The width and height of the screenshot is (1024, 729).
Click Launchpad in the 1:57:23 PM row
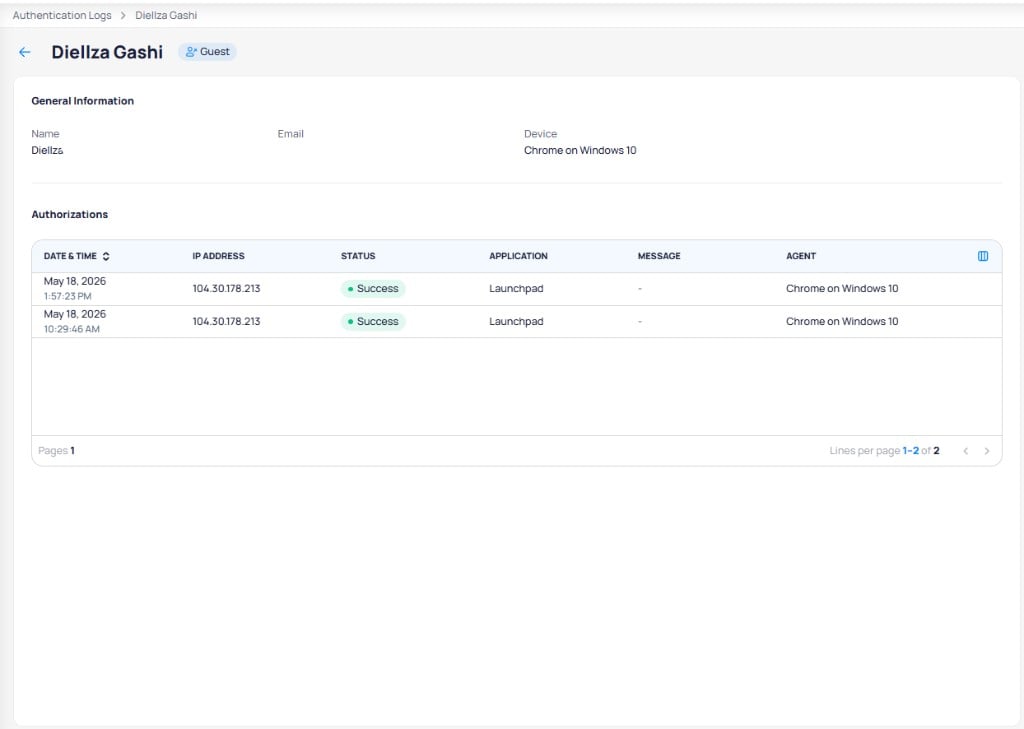tap(516, 289)
